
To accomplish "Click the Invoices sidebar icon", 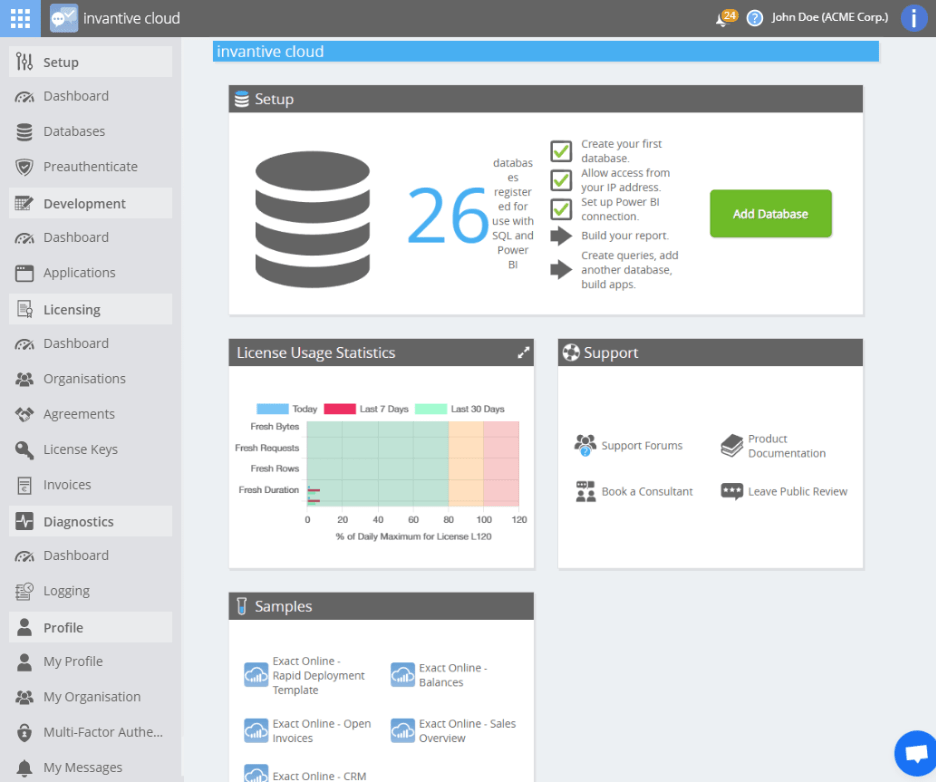I will (x=23, y=484).
